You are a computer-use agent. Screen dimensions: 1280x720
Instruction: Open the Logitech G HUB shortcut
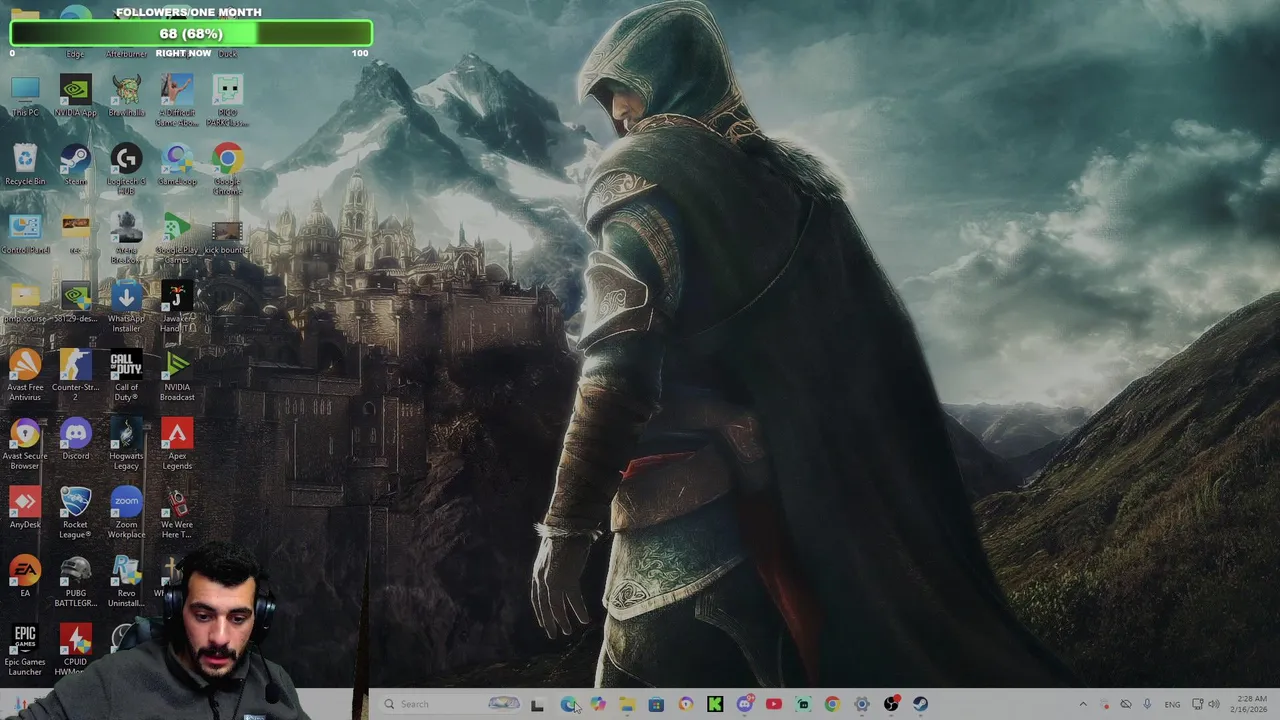point(126,168)
